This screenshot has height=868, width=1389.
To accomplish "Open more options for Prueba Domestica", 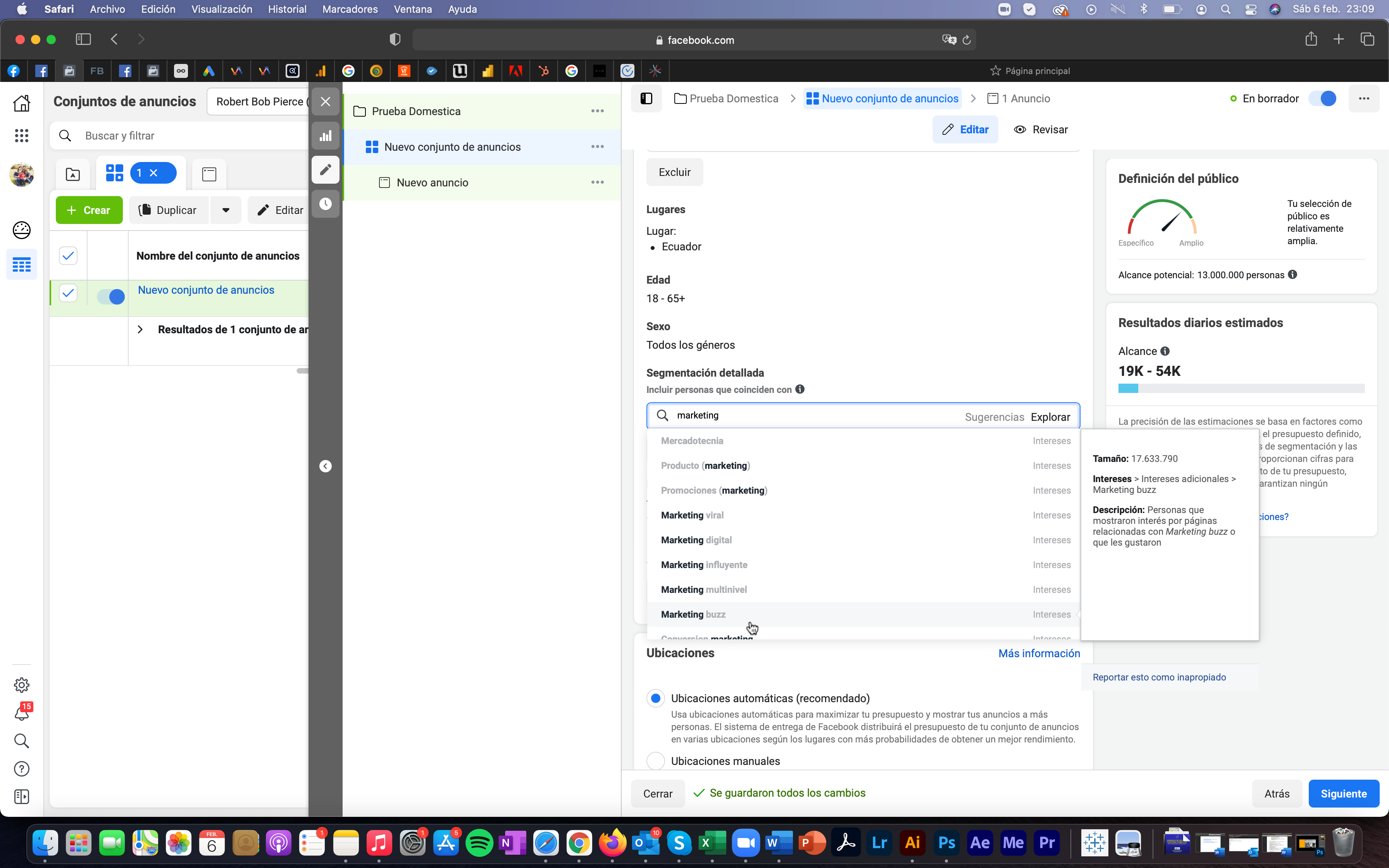I will pyautogui.click(x=598, y=111).
